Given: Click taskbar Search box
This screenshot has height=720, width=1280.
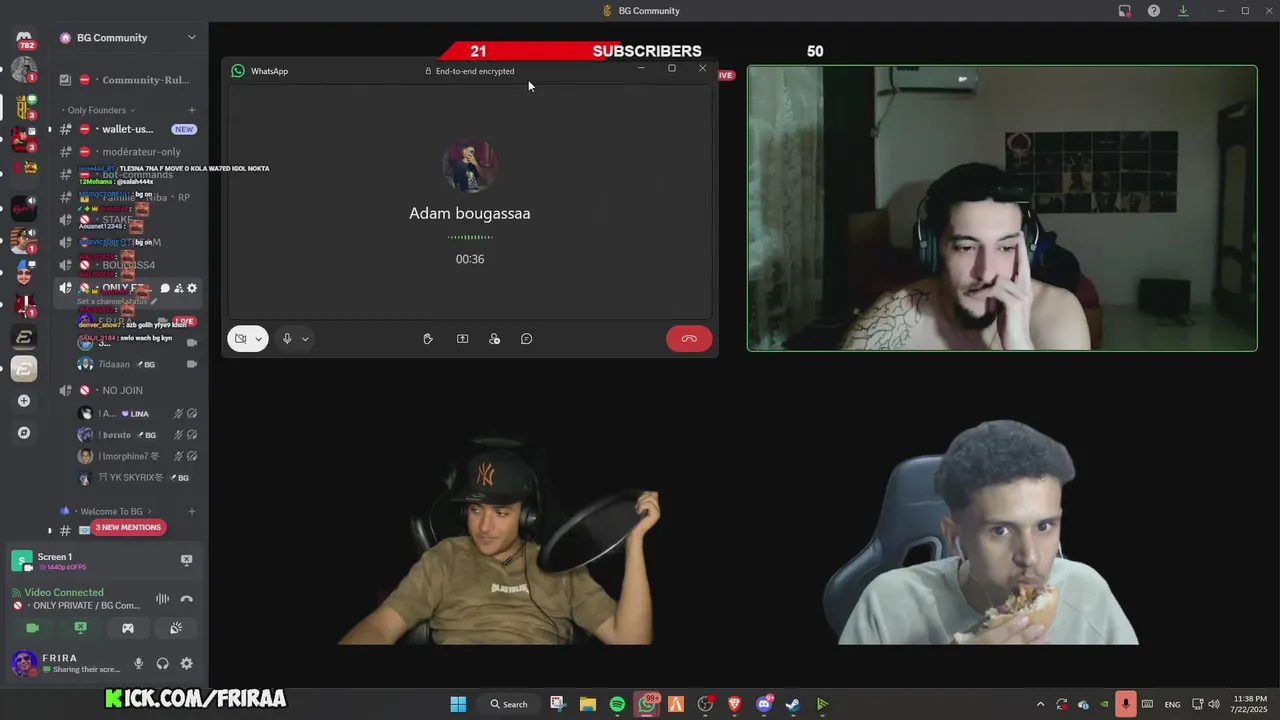Looking at the screenshot, I should pyautogui.click(x=509, y=704).
